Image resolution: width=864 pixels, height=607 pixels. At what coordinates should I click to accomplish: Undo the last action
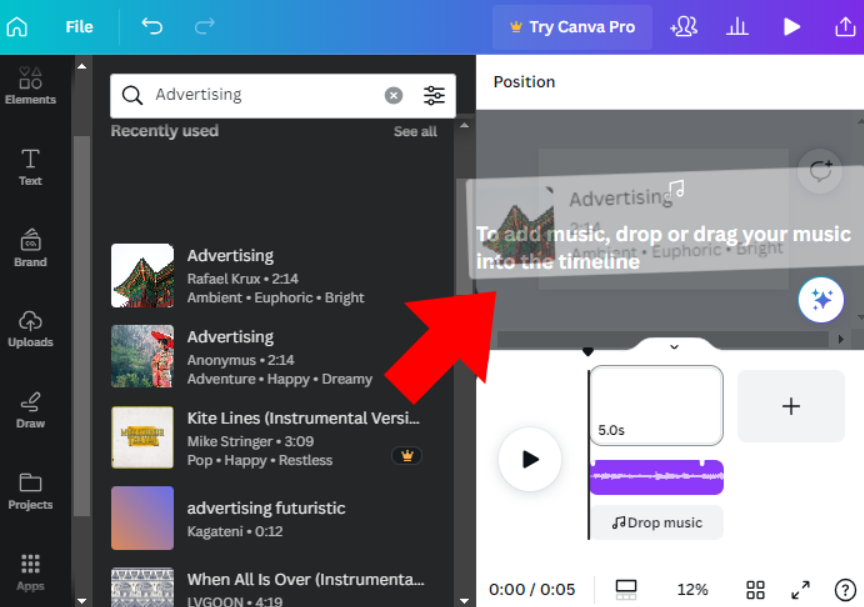151,27
